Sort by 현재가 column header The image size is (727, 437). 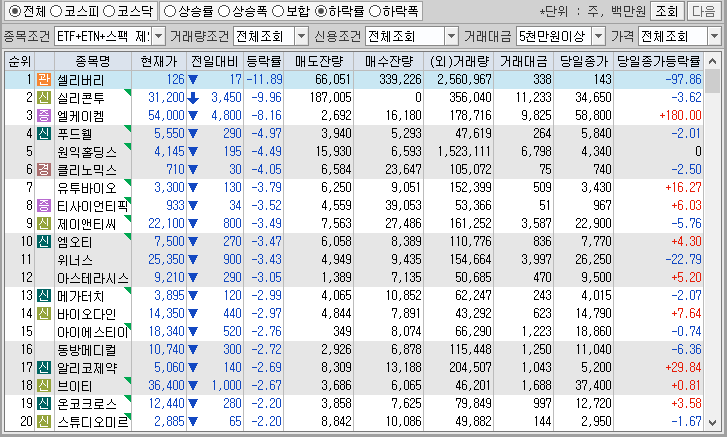tap(159, 61)
